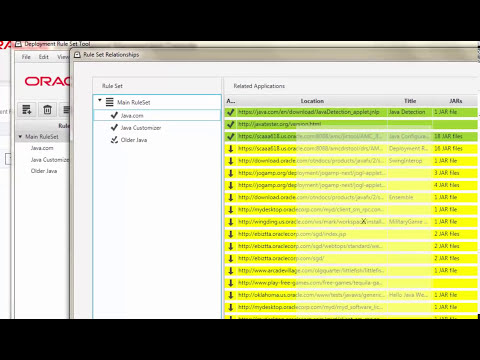The image size is (480, 360).
Task: Select the Hello Java oklahoma row
Action: [351, 295]
